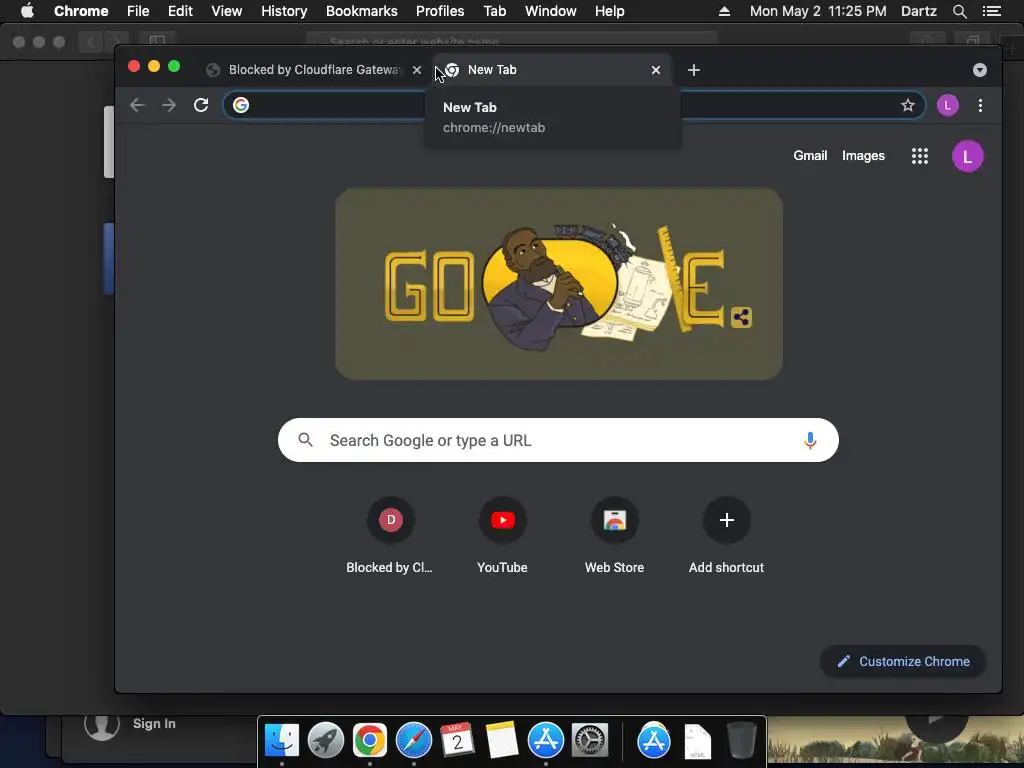Viewport: 1024px width, 768px height.
Task: Open the Google apps grid
Action: tap(920, 155)
